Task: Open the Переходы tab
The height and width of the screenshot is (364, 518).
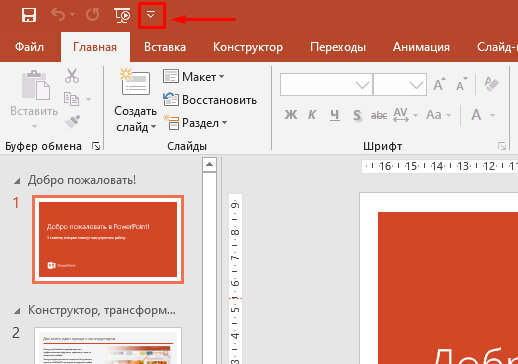Action: click(x=338, y=47)
